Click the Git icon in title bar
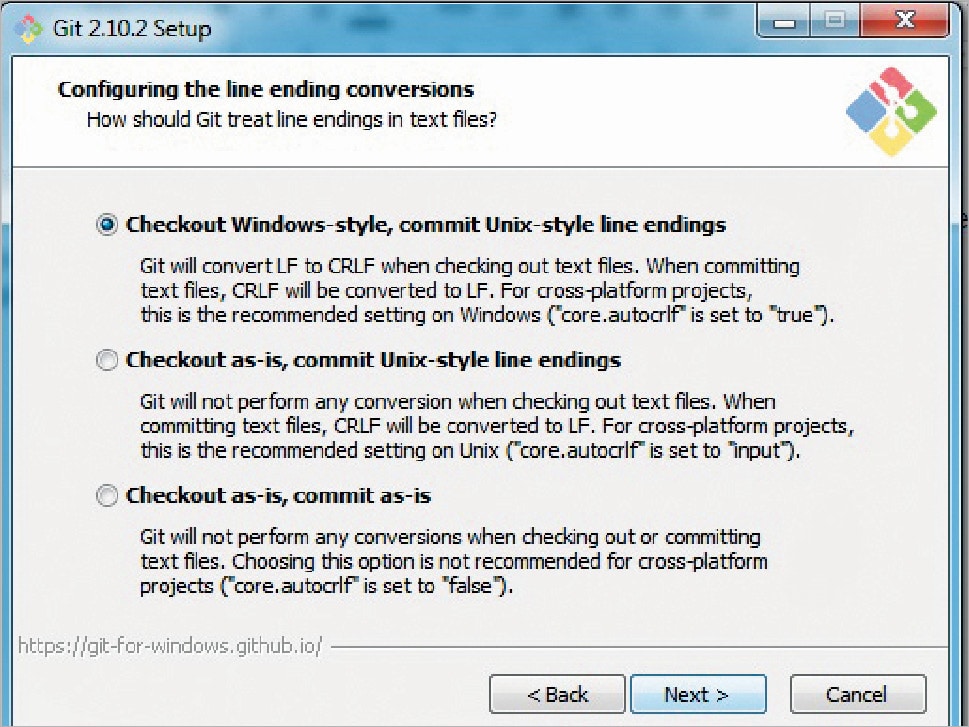 [x=29, y=27]
